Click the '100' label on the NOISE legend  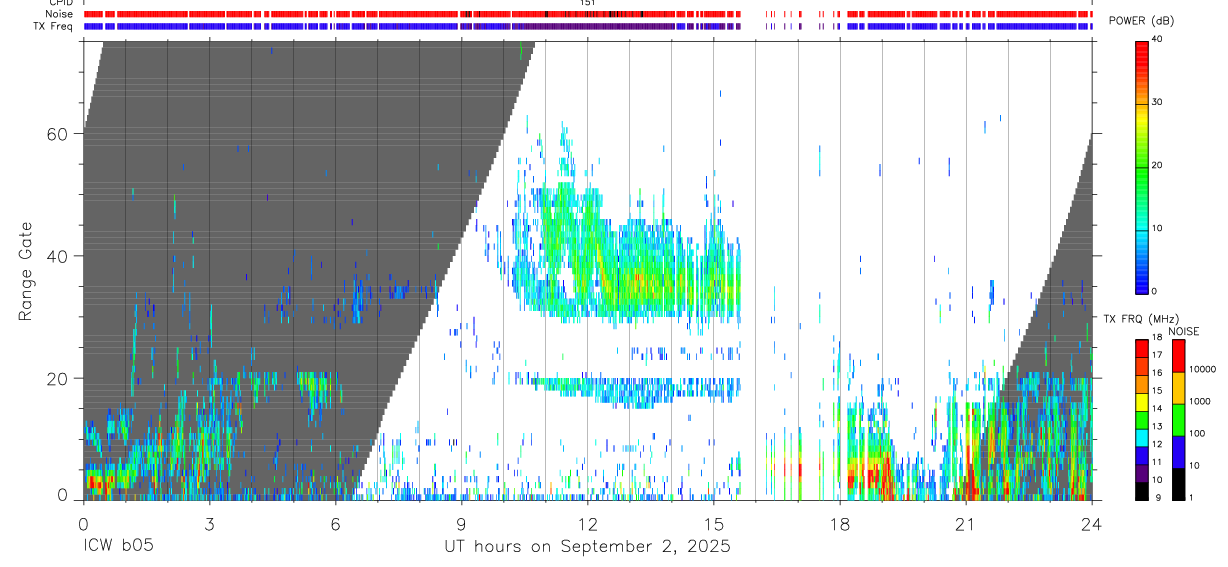tap(1198, 433)
